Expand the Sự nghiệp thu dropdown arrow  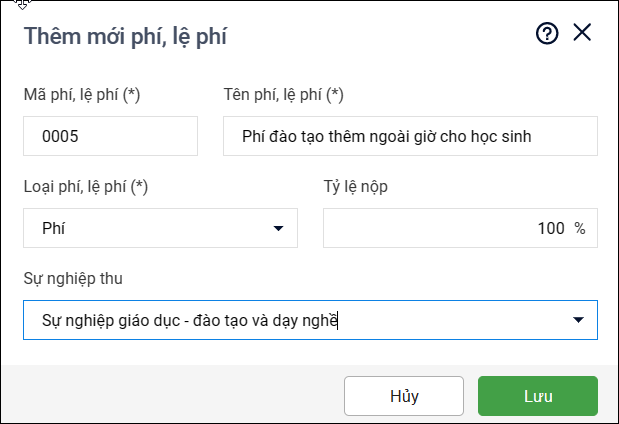point(578,320)
